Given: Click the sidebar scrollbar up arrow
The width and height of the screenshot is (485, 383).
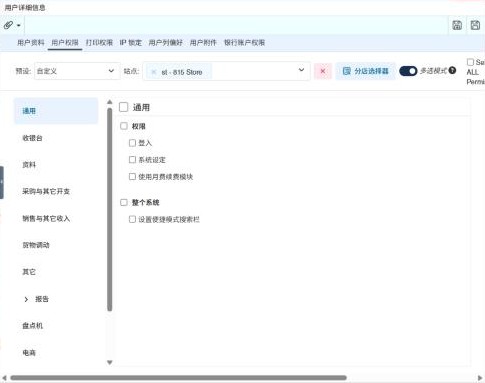Looking at the screenshot, I should [x=110, y=102].
